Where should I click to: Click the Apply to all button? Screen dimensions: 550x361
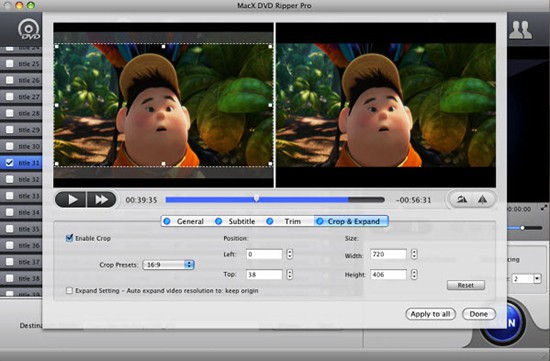pos(430,314)
